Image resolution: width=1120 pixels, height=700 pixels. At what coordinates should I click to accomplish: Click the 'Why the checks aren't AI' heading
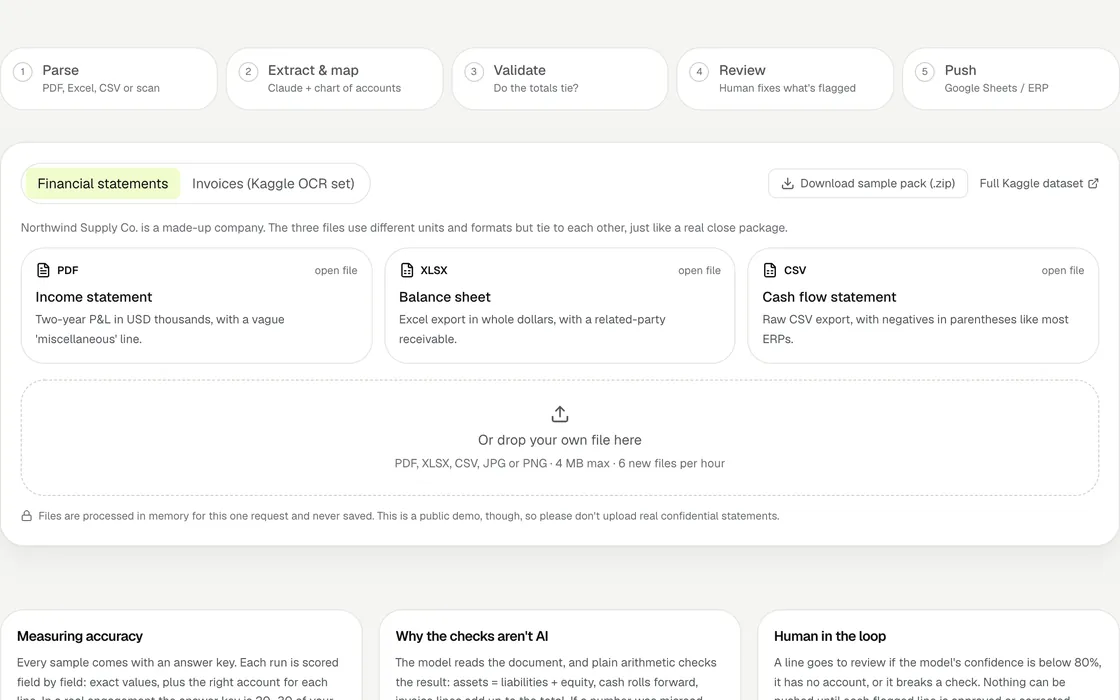(472, 636)
